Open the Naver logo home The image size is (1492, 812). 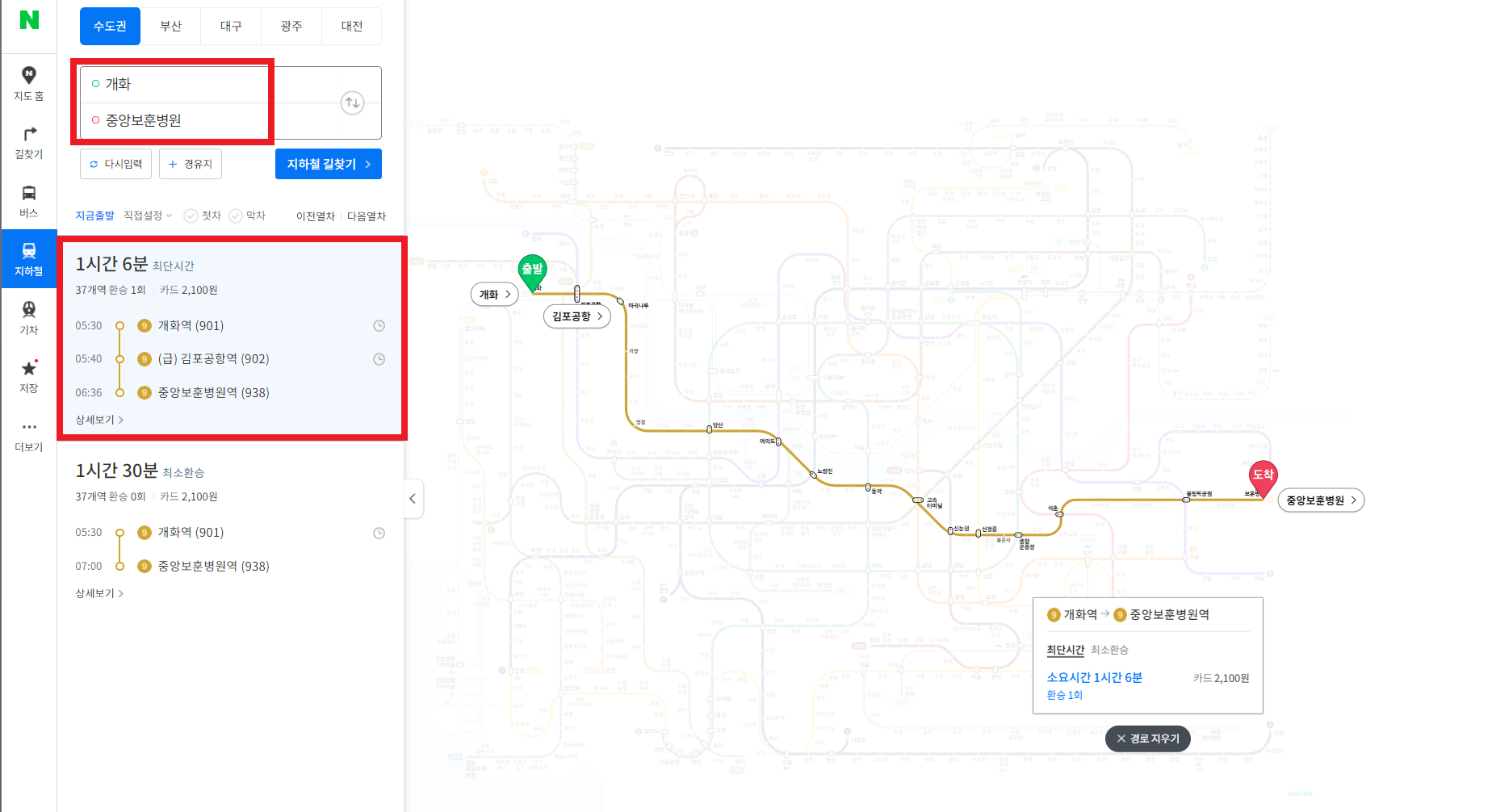pyautogui.click(x=29, y=20)
